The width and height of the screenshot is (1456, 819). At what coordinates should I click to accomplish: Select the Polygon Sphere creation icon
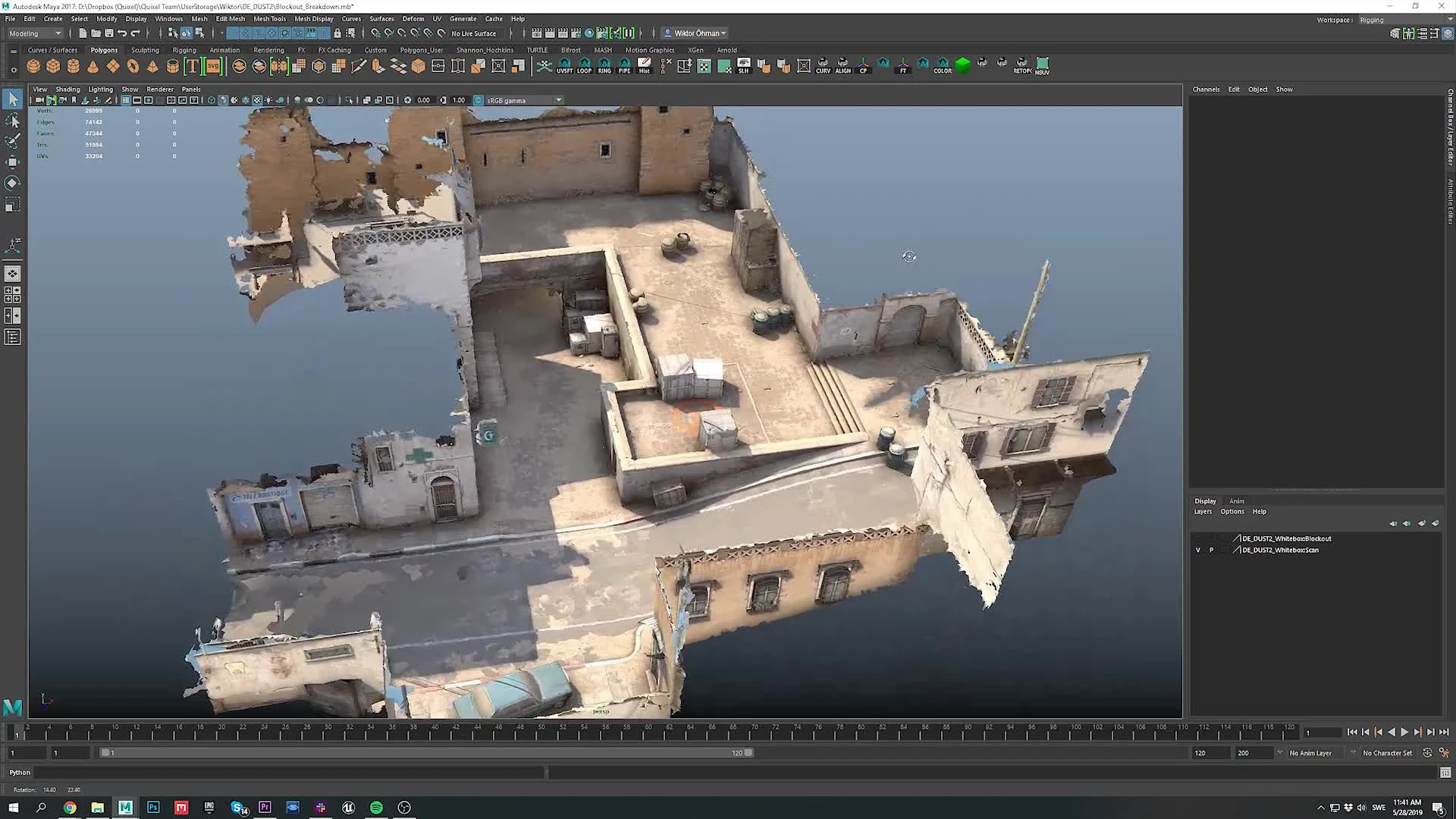(33, 67)
